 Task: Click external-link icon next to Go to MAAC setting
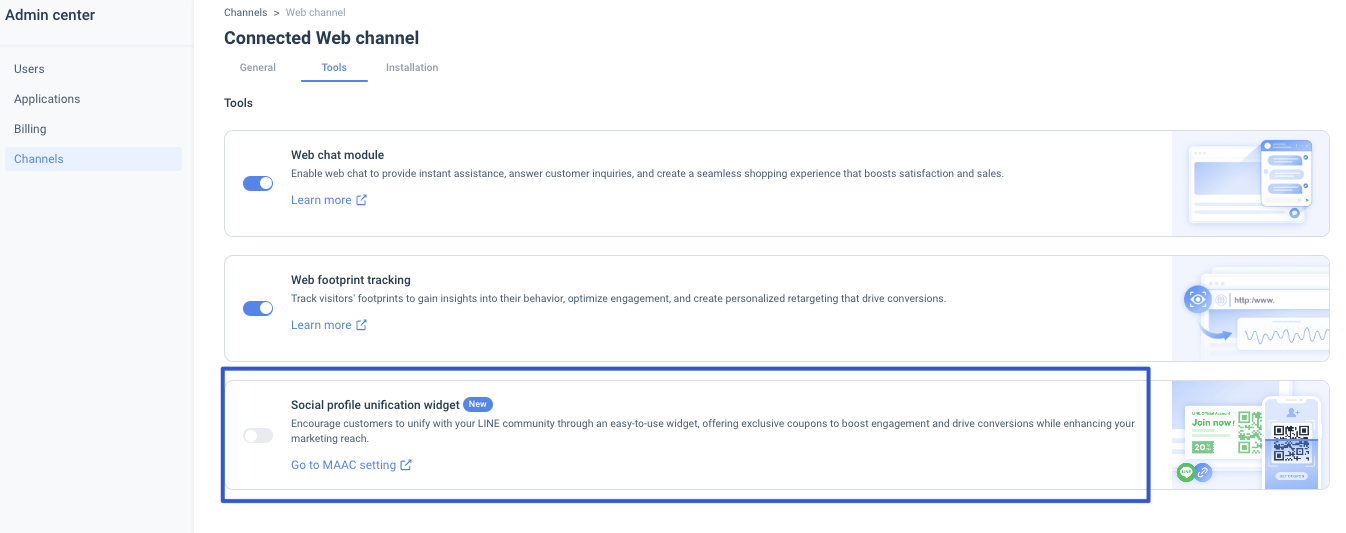[406, 465]
